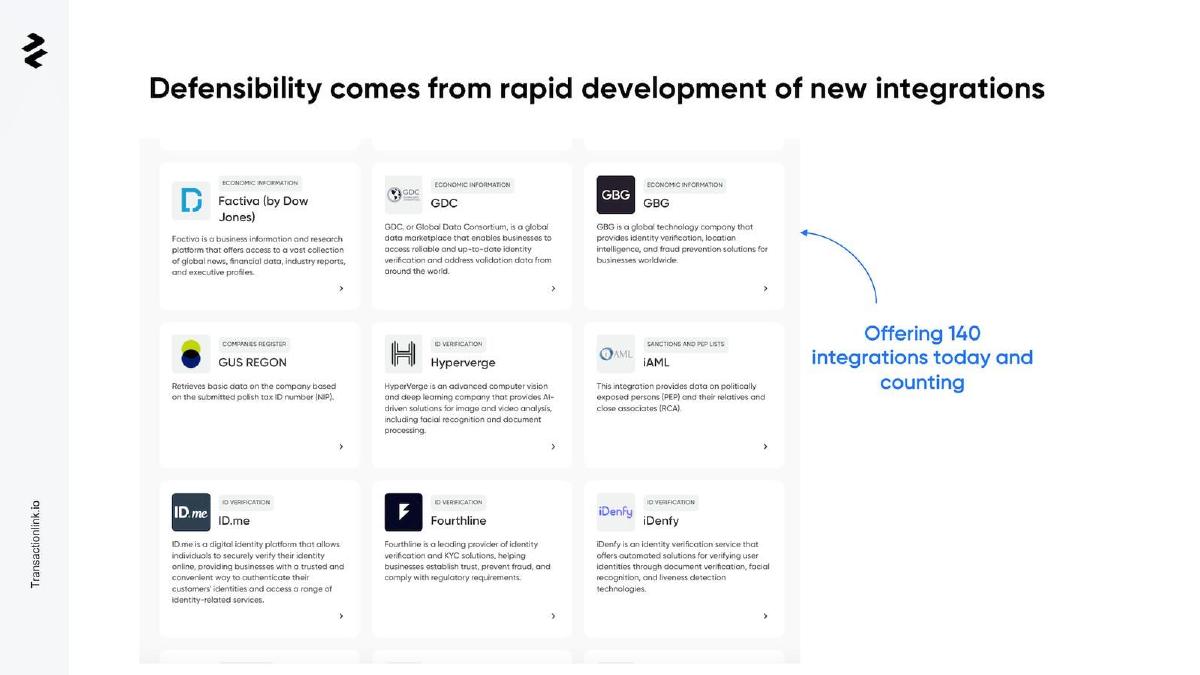Click the ID.me digital identity description
The image size is (1200, 675).
click(x=258, y=572)
